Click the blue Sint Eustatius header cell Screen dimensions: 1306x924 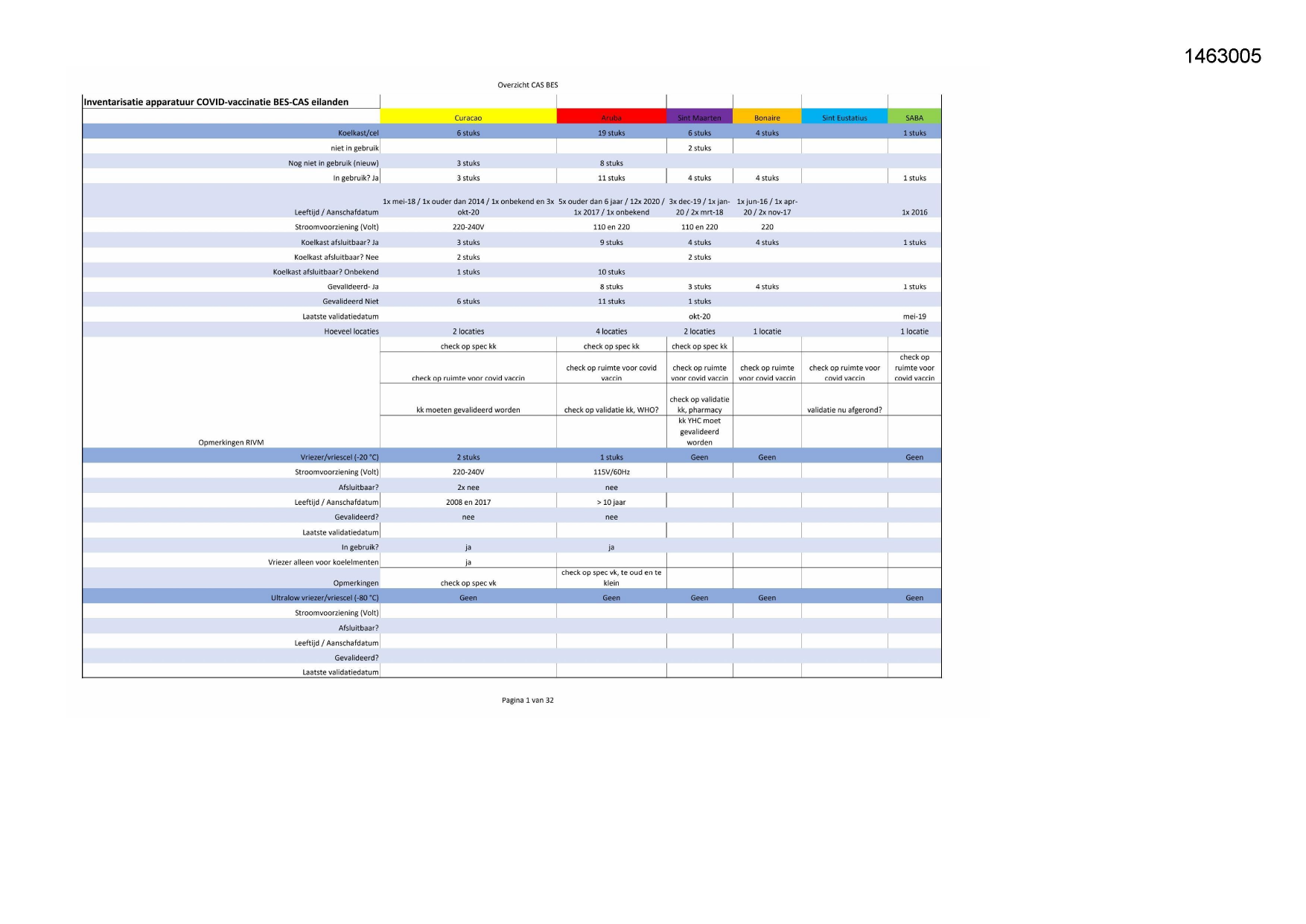[844, 118]
